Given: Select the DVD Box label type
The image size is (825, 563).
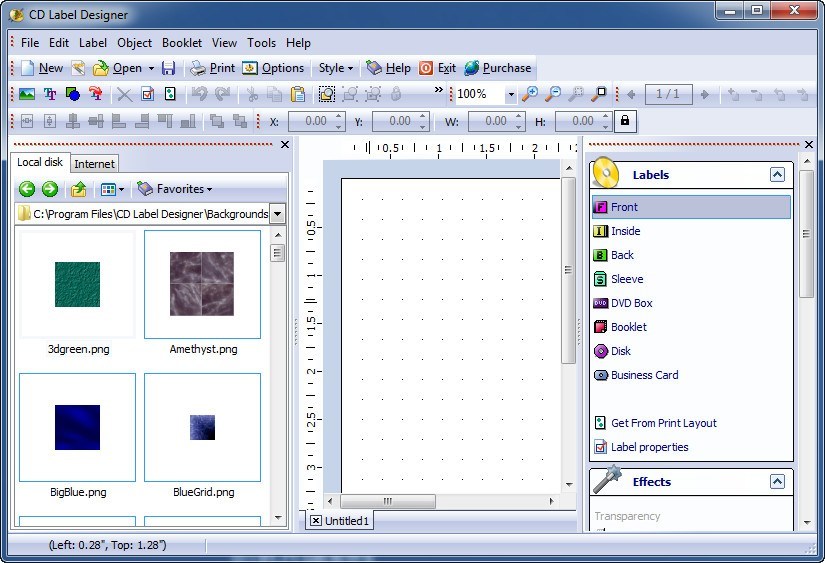Looking at the screenshot, I should coord(623,303).
